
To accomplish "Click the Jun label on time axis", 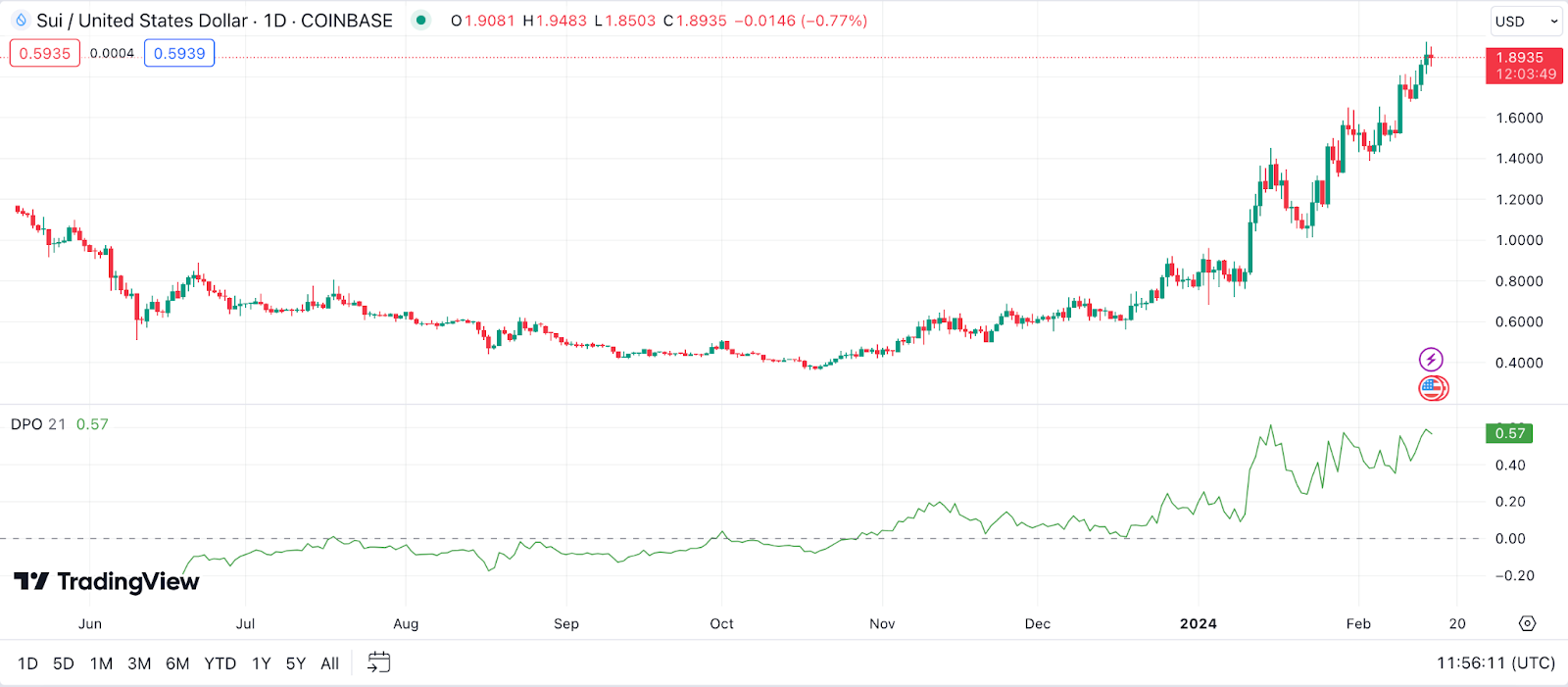I will pyautogui.click(x=90, y=623).
